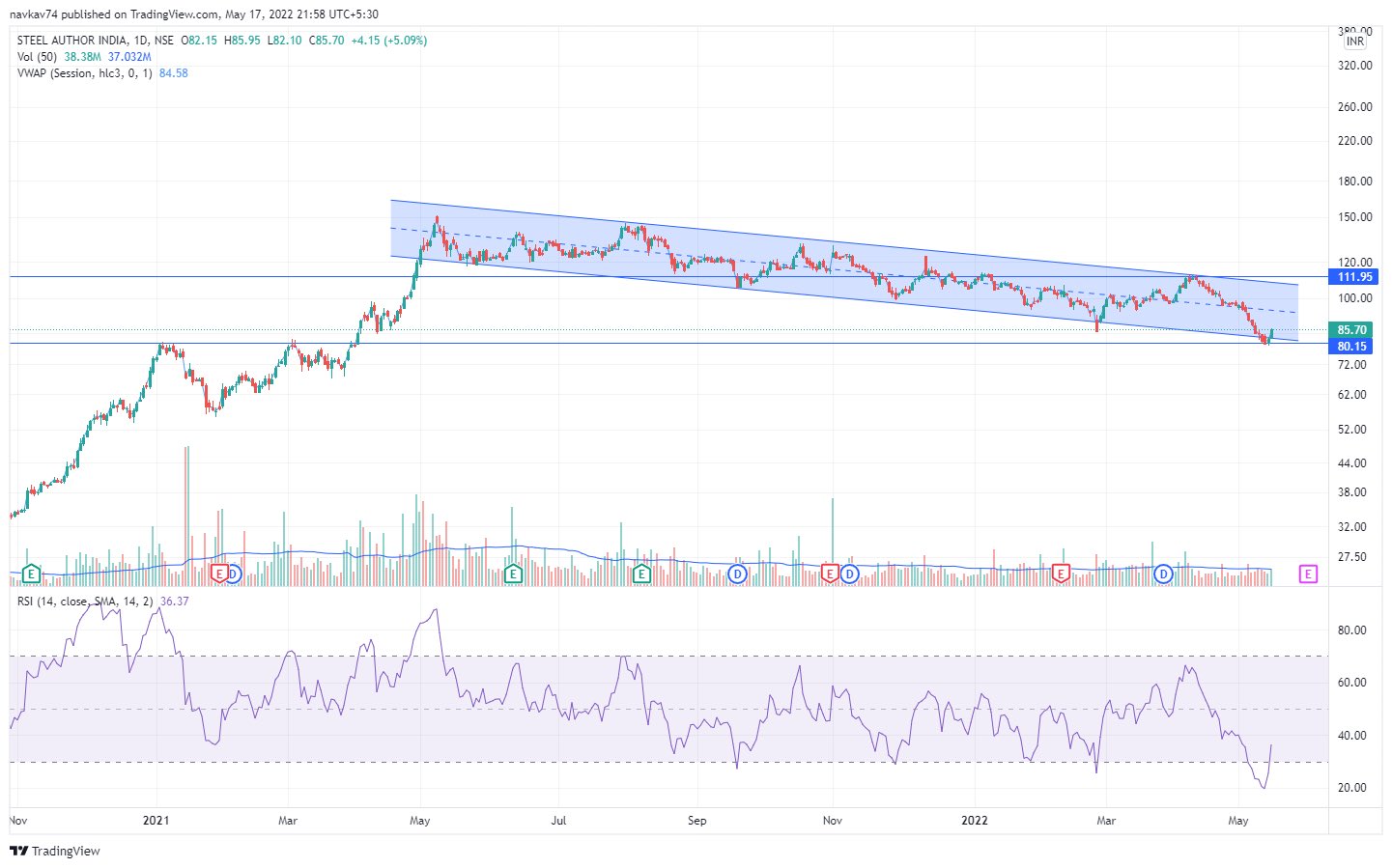Click the 80.00 RSI axis label

click(1351, 630)
